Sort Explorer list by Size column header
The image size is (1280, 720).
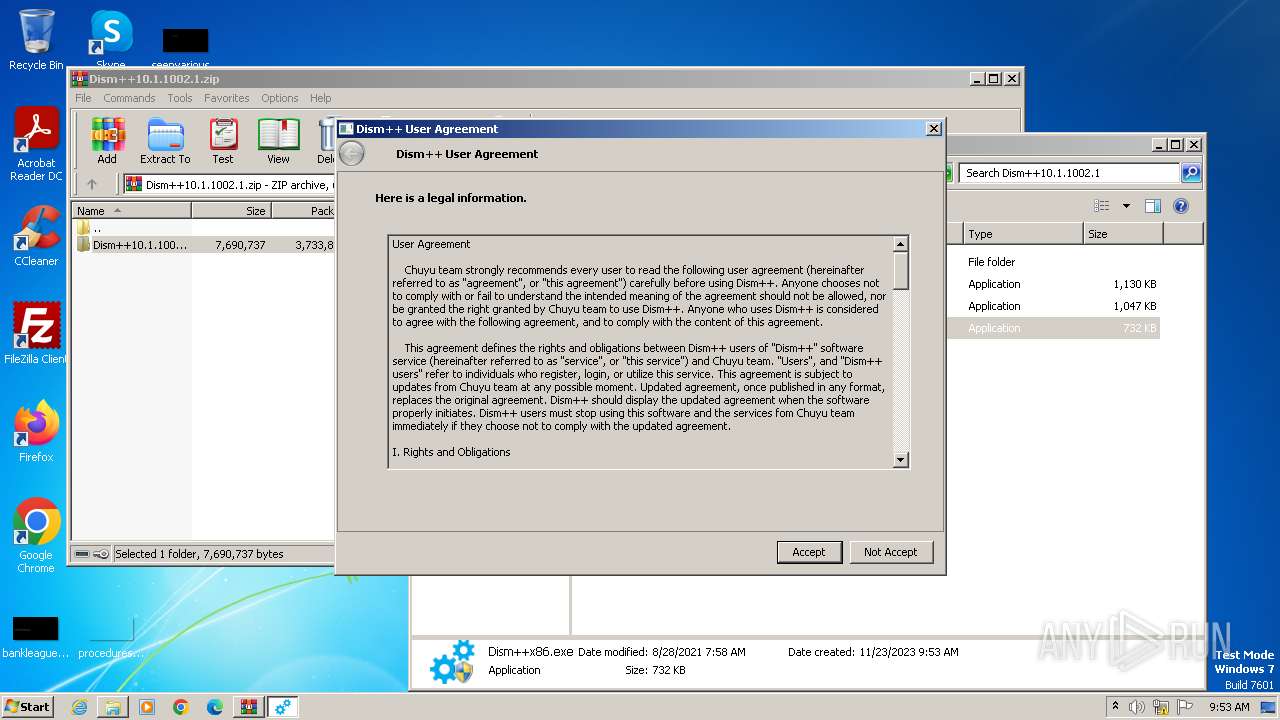click(1123, 234)
